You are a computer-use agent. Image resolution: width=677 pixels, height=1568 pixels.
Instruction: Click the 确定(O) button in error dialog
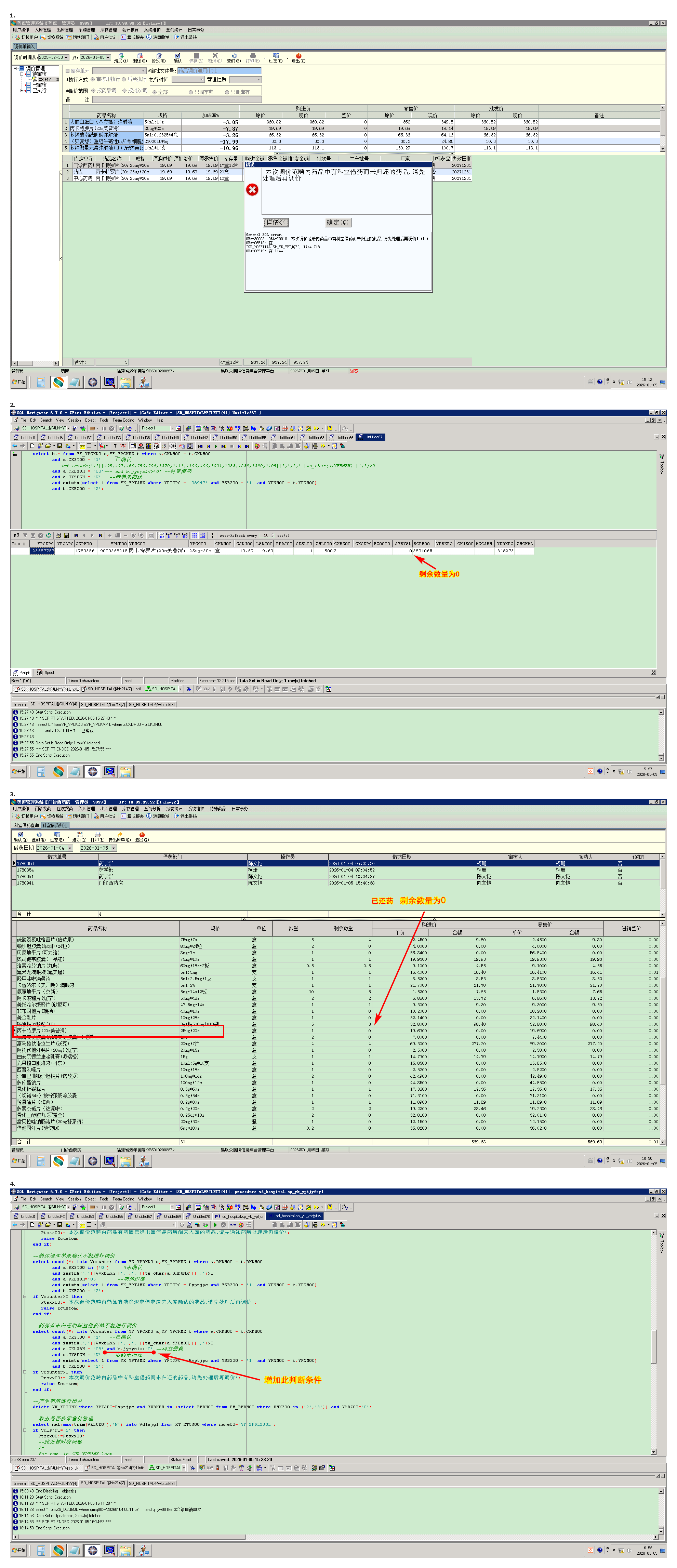338,223
